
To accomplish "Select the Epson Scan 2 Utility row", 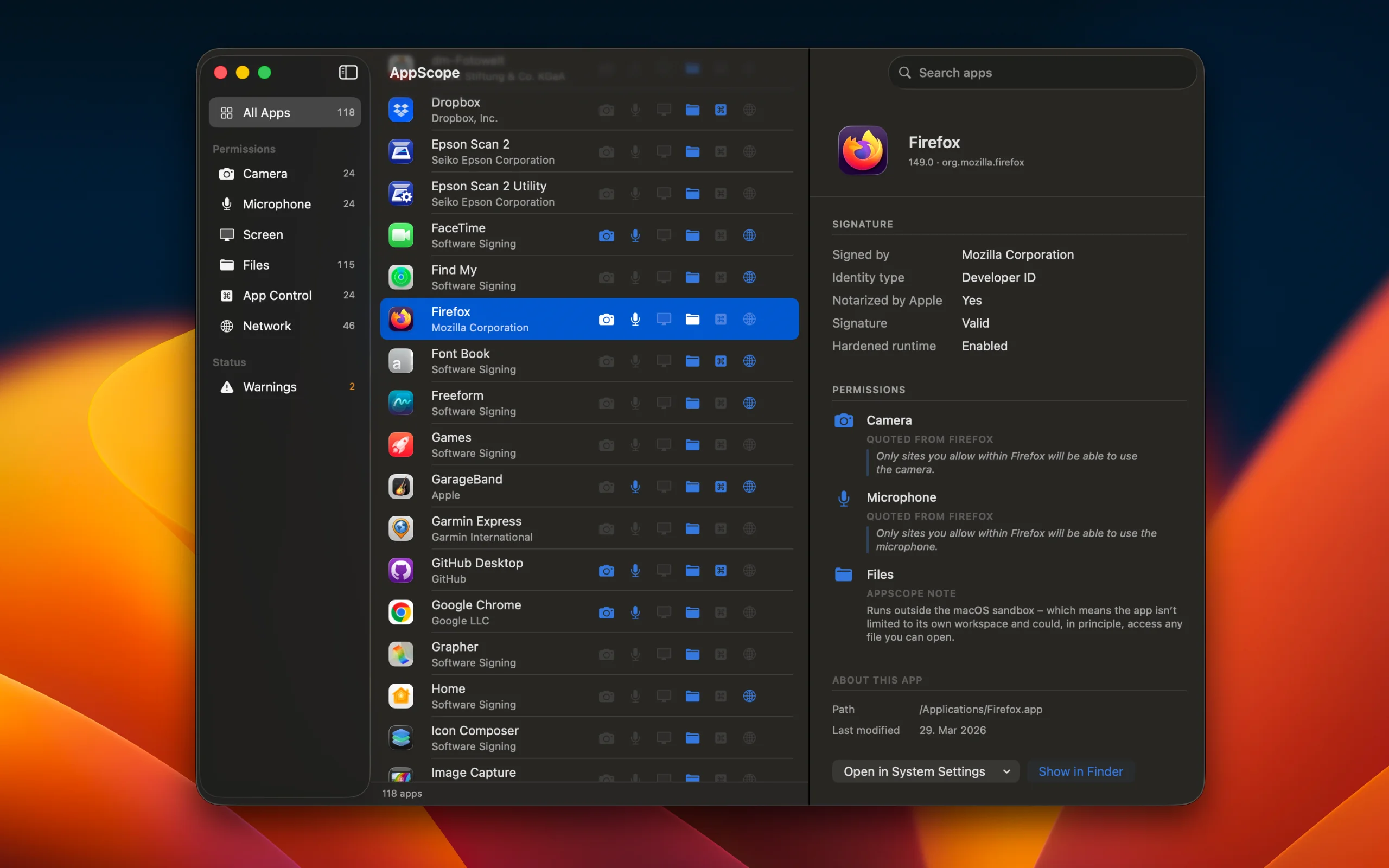I will (x=589, y=194).
